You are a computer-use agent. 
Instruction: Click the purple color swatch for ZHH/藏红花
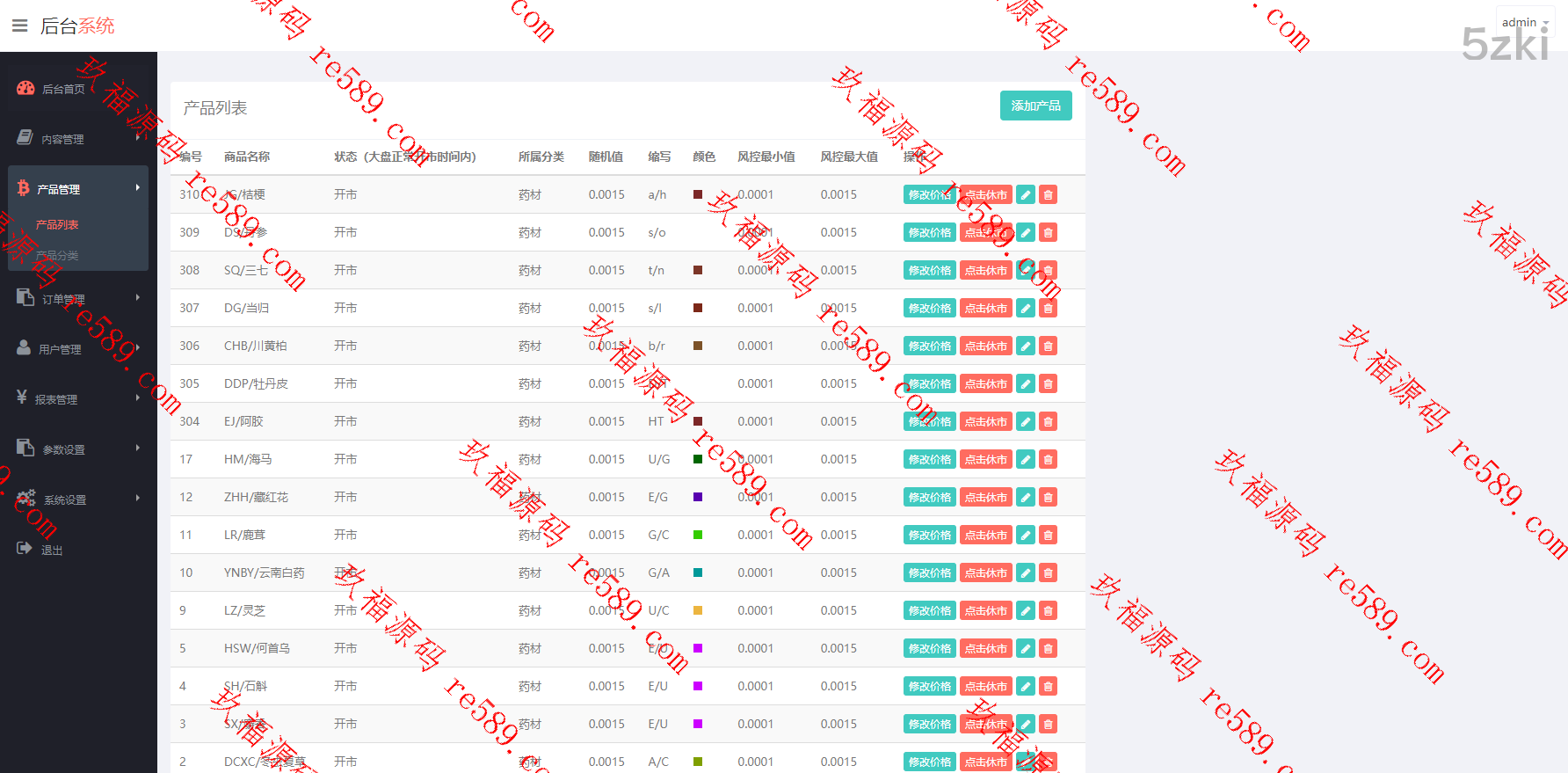[x=698, y=497]
